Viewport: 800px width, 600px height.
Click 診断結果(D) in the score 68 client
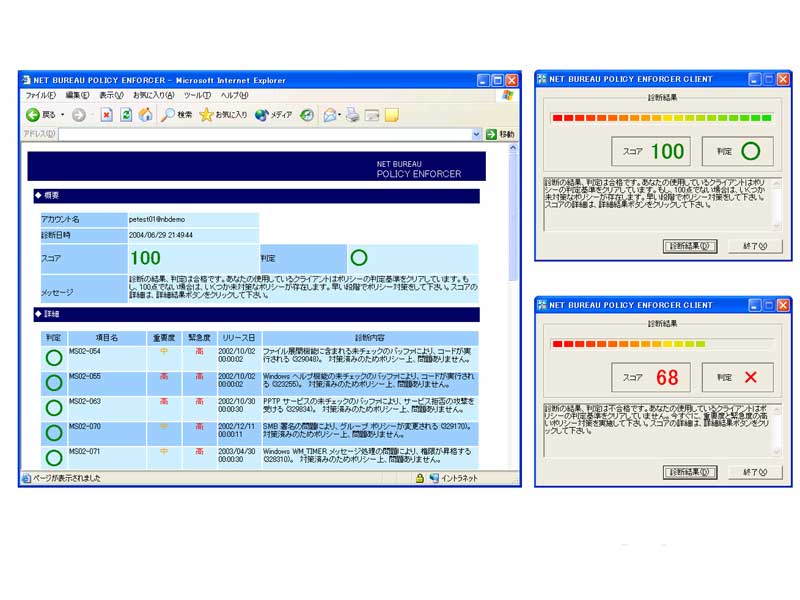click(690, 472)
